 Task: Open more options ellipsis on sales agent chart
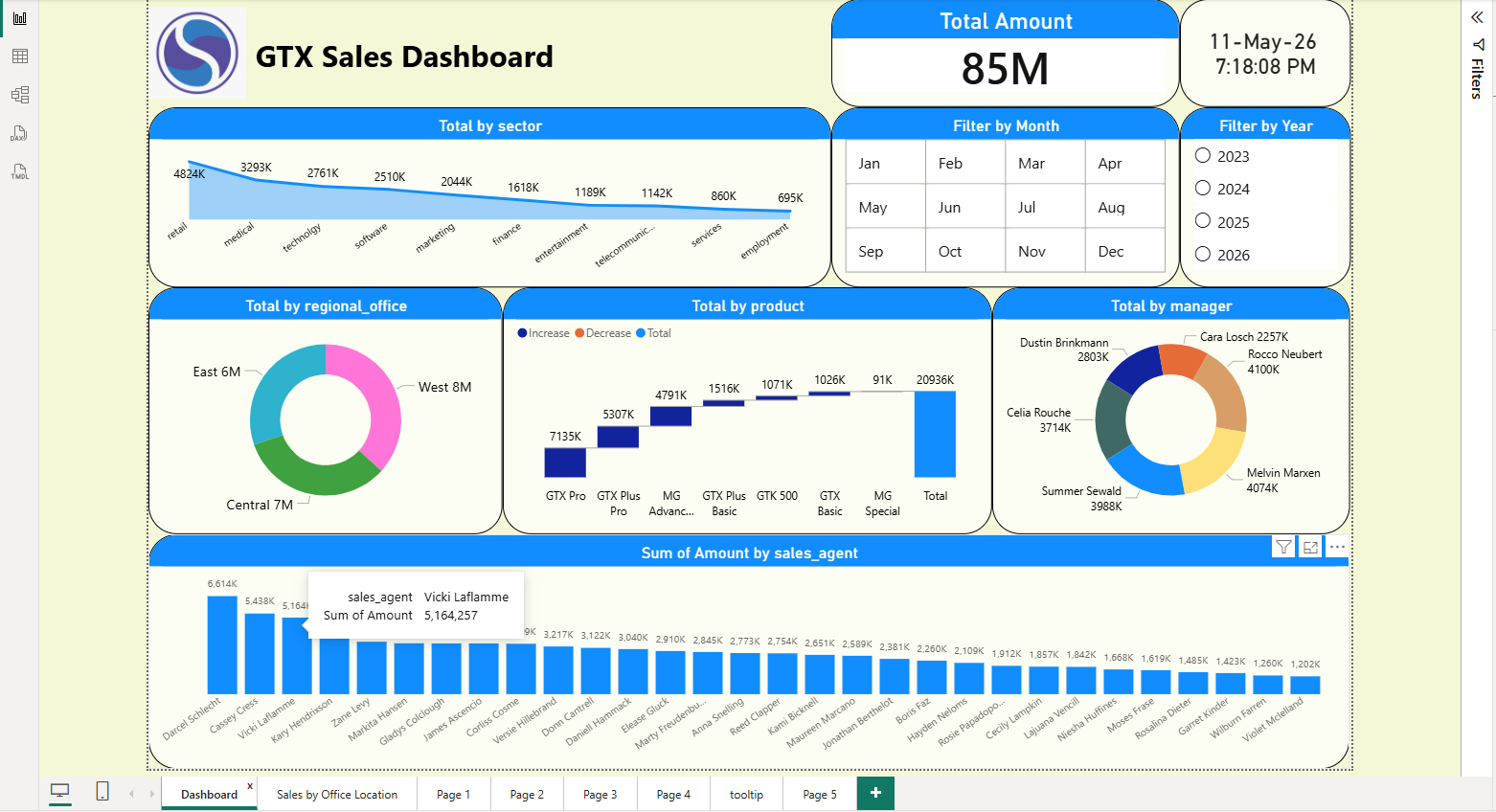[1337, 547]
